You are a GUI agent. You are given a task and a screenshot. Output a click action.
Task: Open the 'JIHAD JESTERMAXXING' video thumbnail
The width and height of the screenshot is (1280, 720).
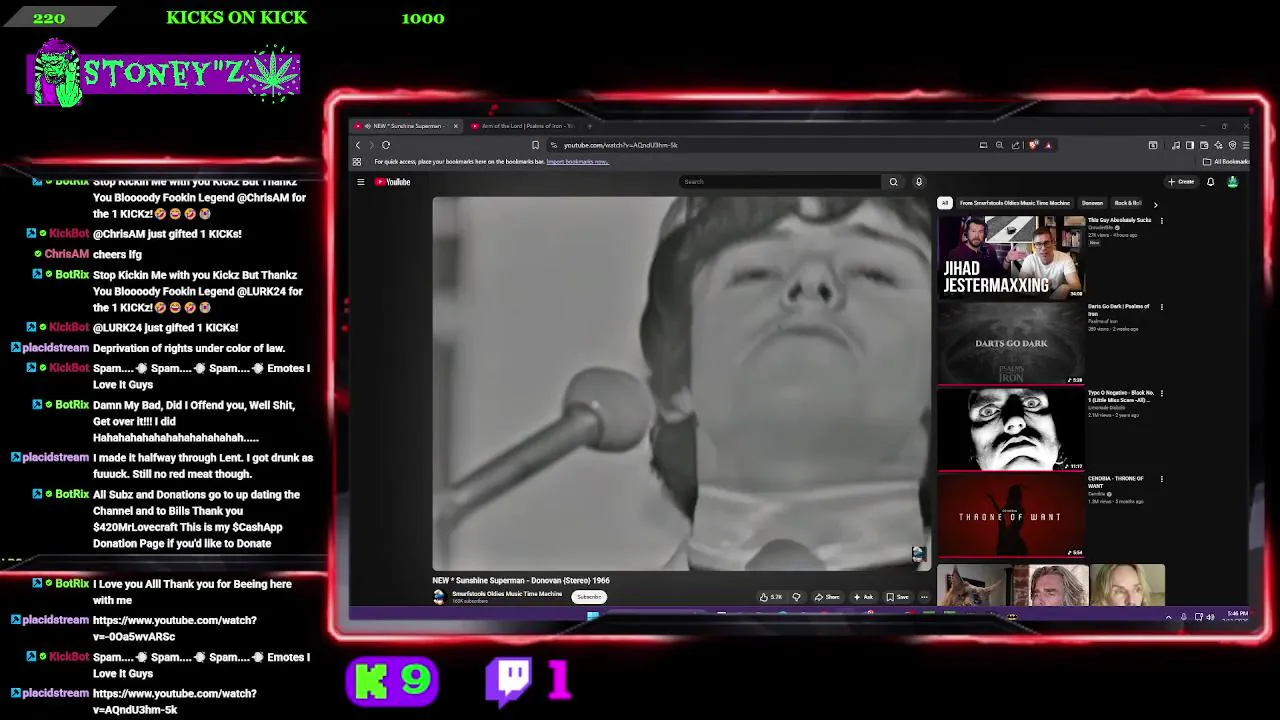1011,257
